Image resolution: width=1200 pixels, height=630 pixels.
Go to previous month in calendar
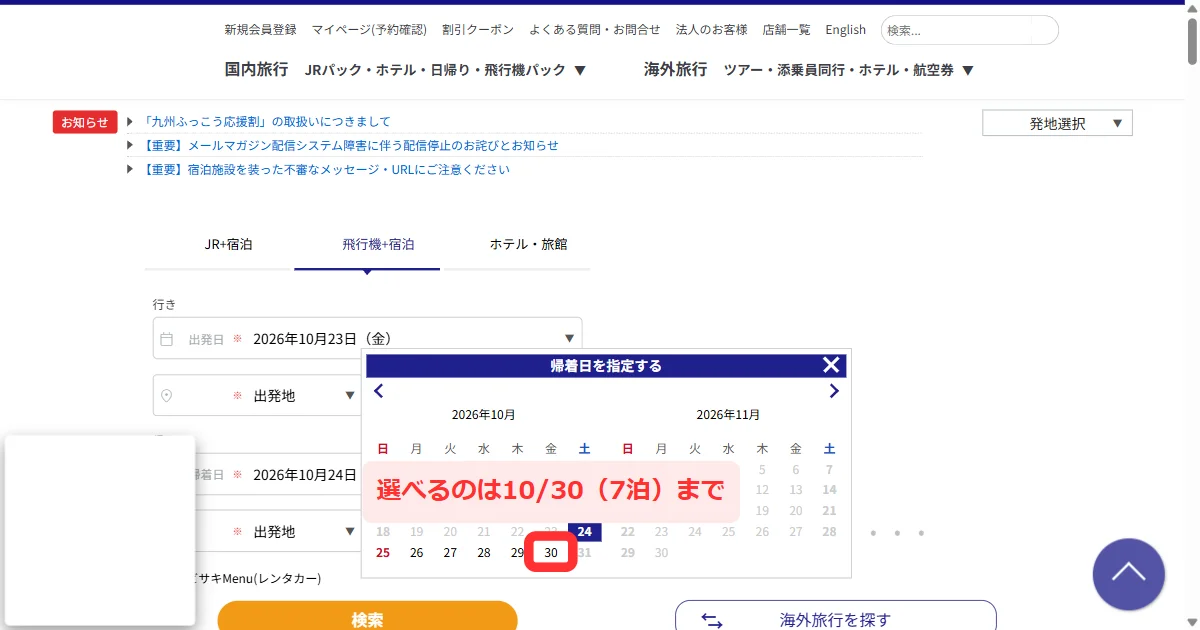[x=378, y=391]
